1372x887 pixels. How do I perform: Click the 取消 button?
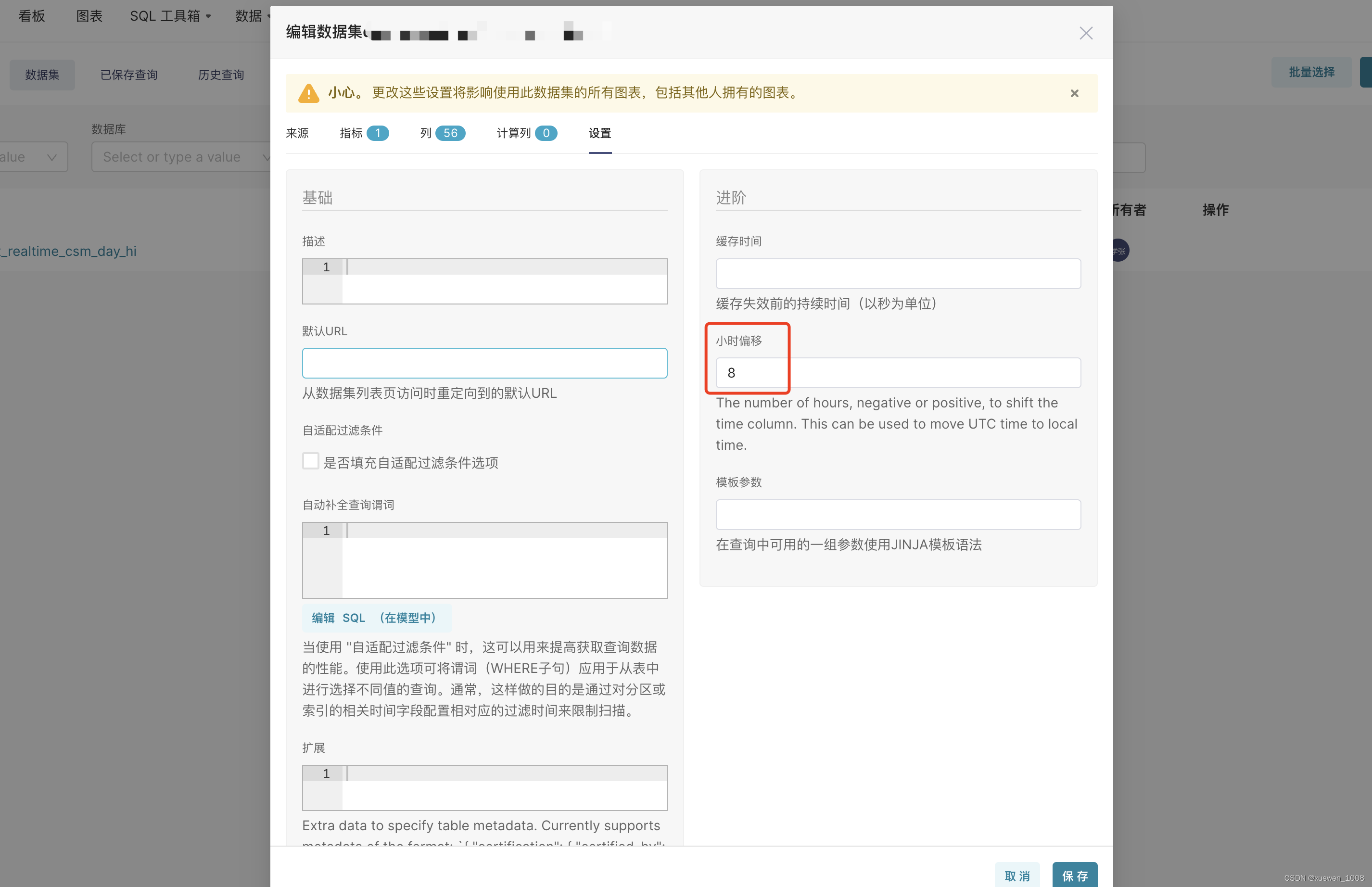point(1016,875)
